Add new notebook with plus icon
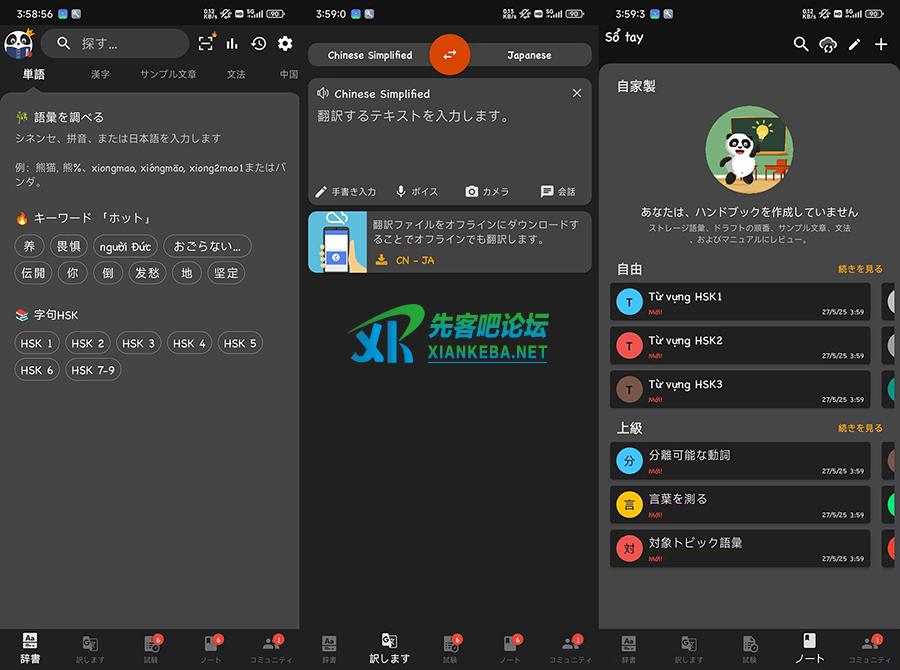 click(x=881, y=44)
